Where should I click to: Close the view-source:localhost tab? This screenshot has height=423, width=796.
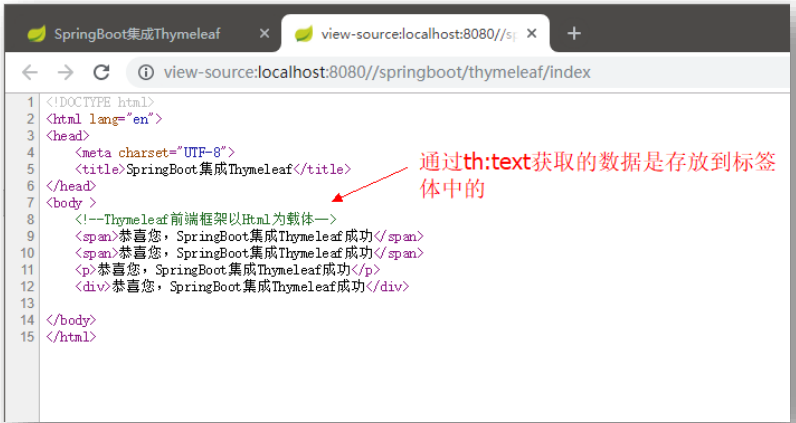point(532,34)
